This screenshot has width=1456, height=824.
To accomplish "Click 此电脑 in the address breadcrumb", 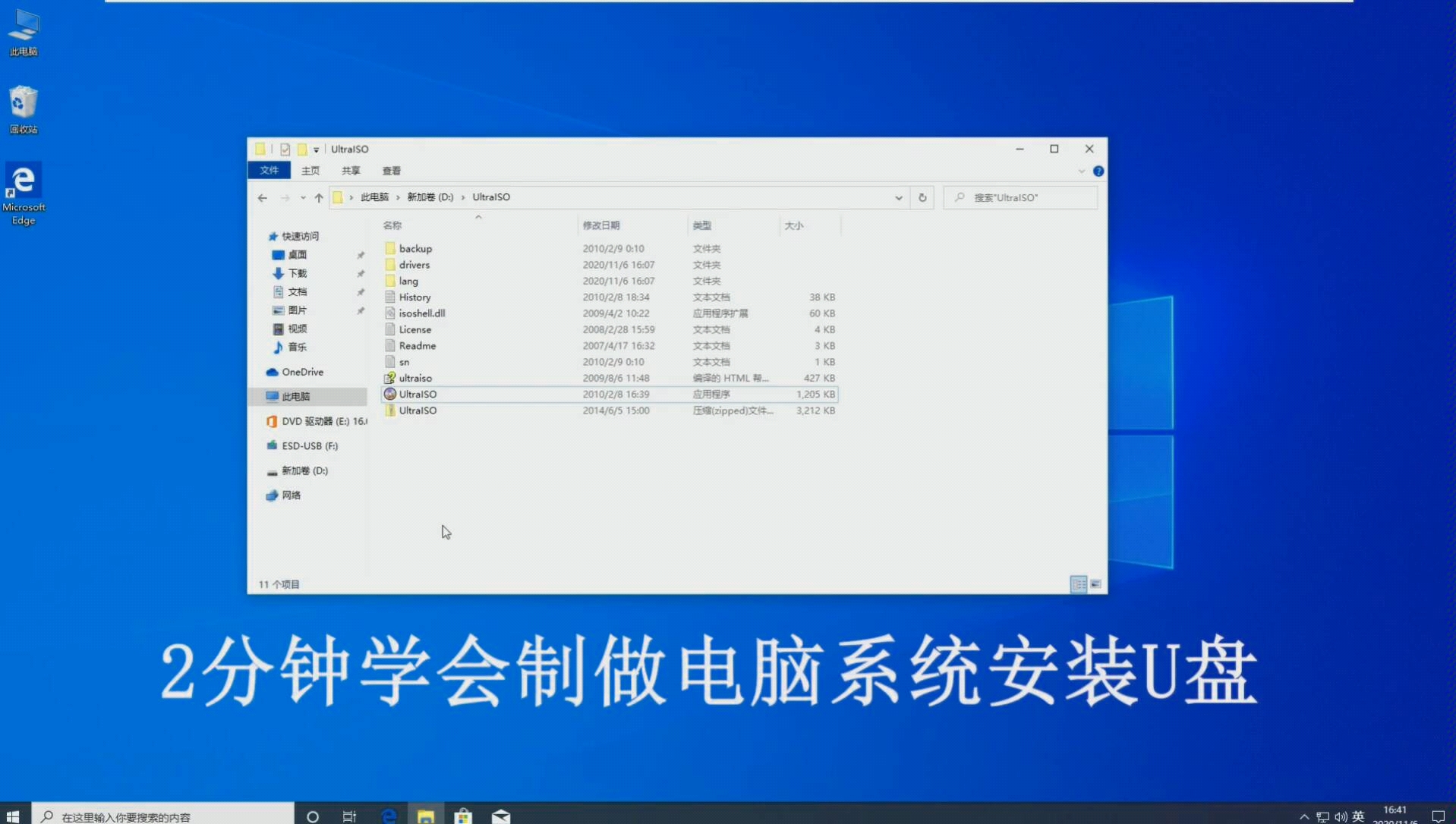I will tap(374, 197).
